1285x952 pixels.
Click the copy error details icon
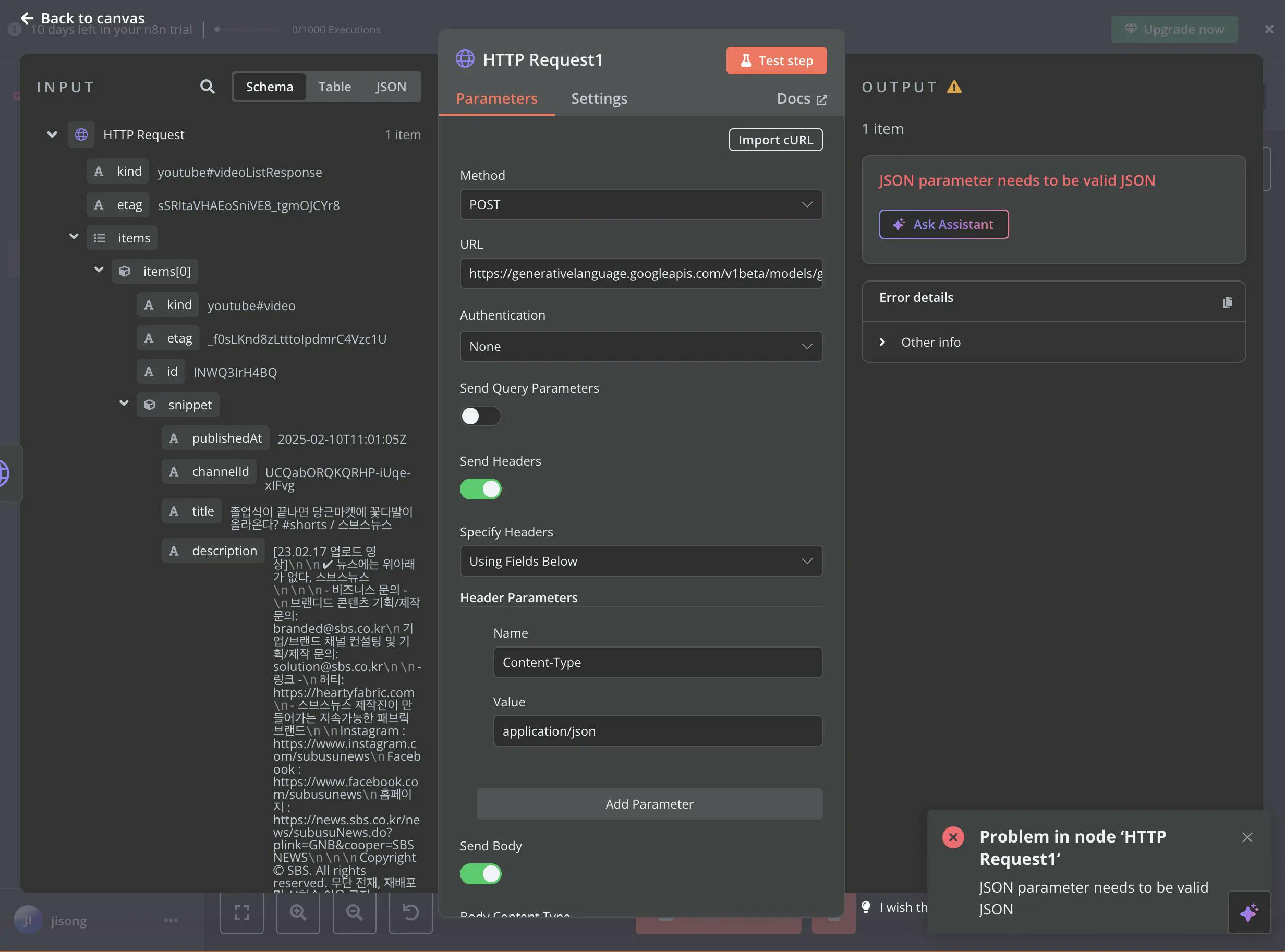pos(1227,302)
